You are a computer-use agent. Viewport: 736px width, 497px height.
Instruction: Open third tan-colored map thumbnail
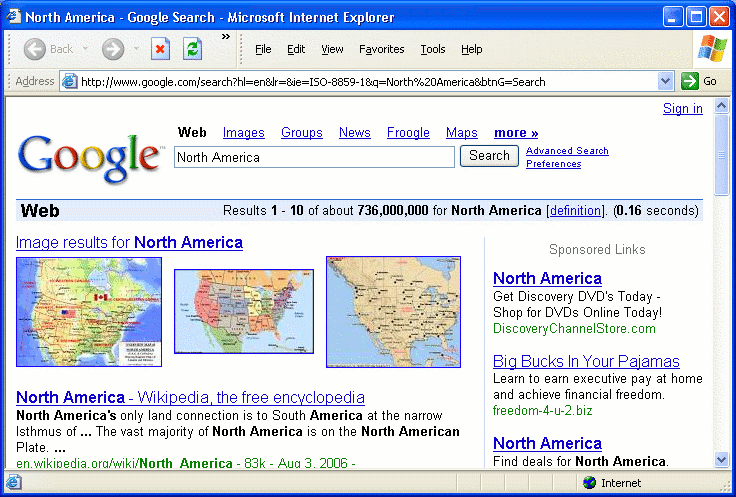393,312
